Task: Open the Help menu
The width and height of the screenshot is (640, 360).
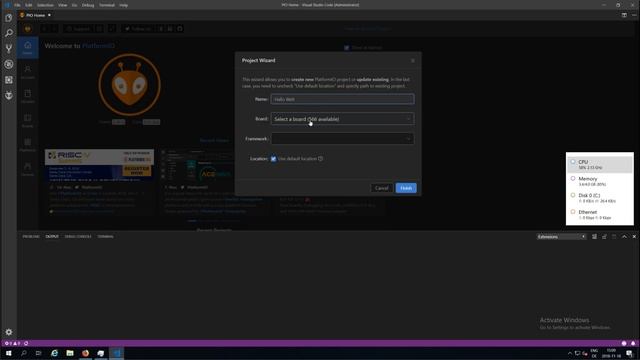Action: coord(124,5)
